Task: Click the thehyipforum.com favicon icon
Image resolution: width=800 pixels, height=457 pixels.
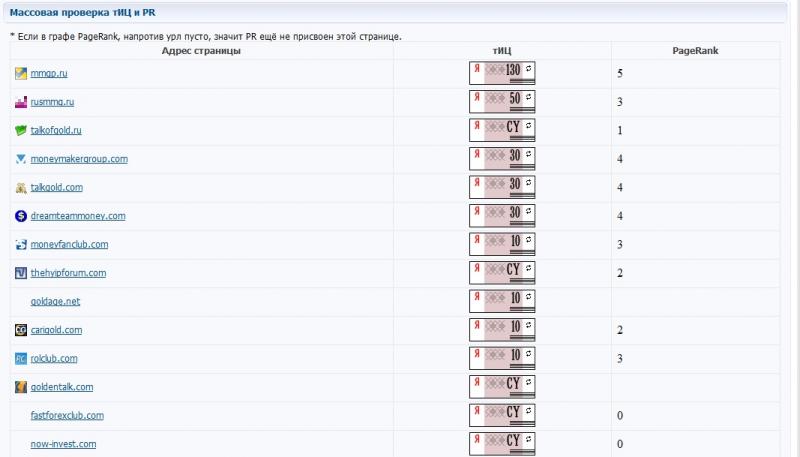Action: coord(21,273)
